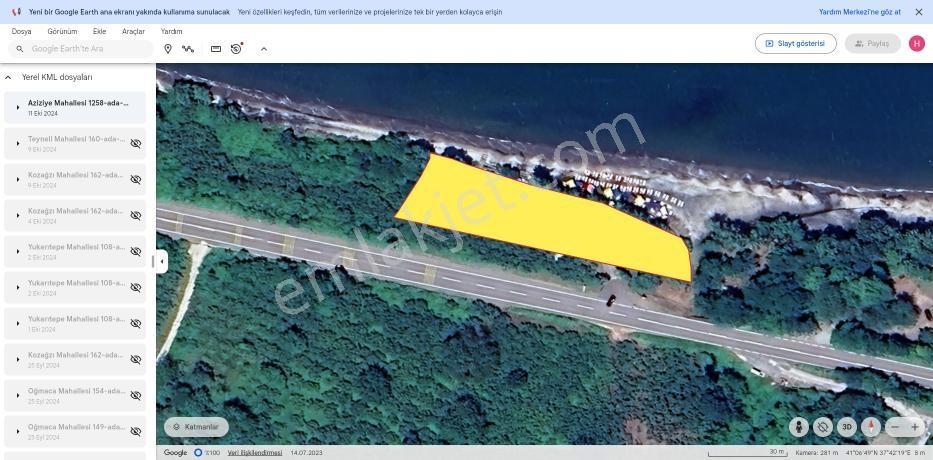The width and height of the screenshot is (933, 460).
Task: Zoom in with the plus button
Action: 915,427
